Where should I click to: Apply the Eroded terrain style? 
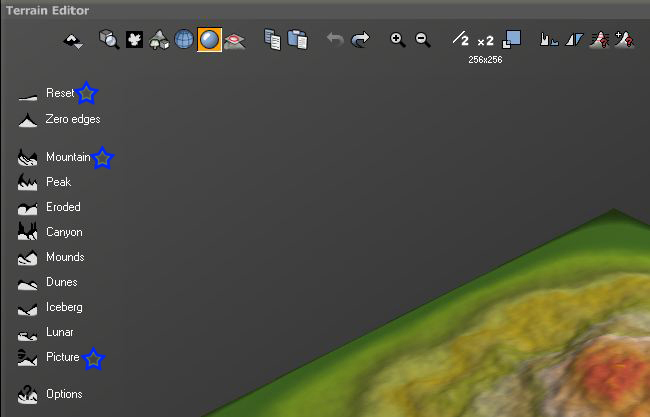tap(49, 207)
